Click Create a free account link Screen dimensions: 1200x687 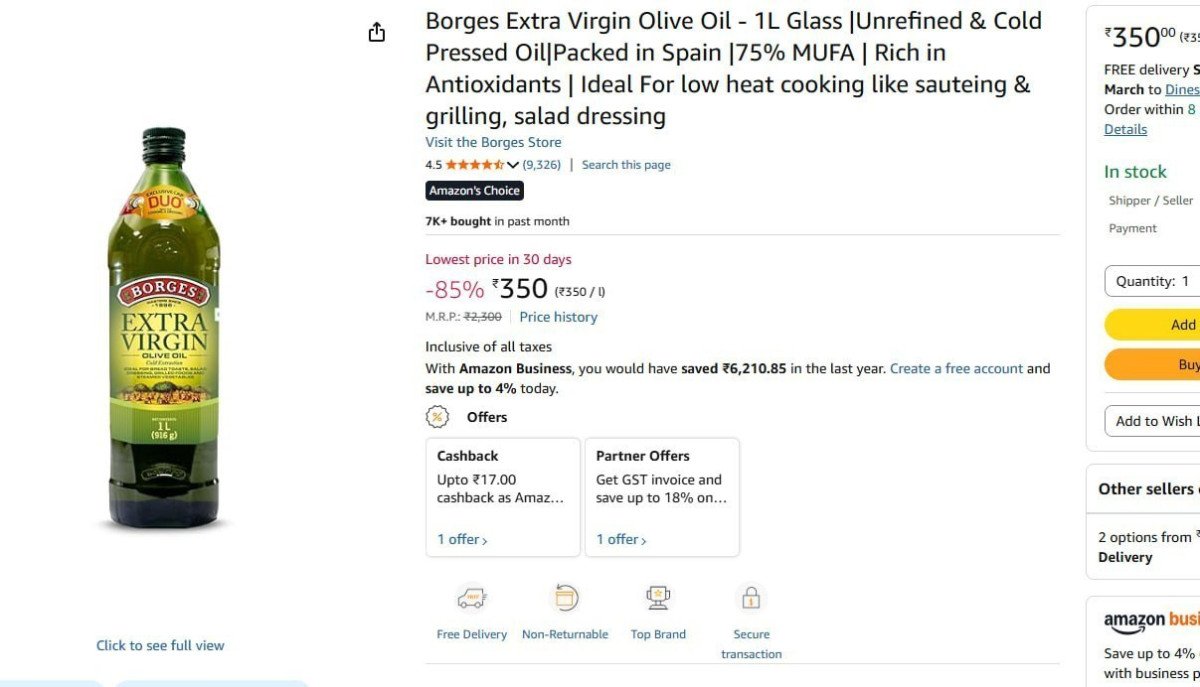tap(956, 369)
